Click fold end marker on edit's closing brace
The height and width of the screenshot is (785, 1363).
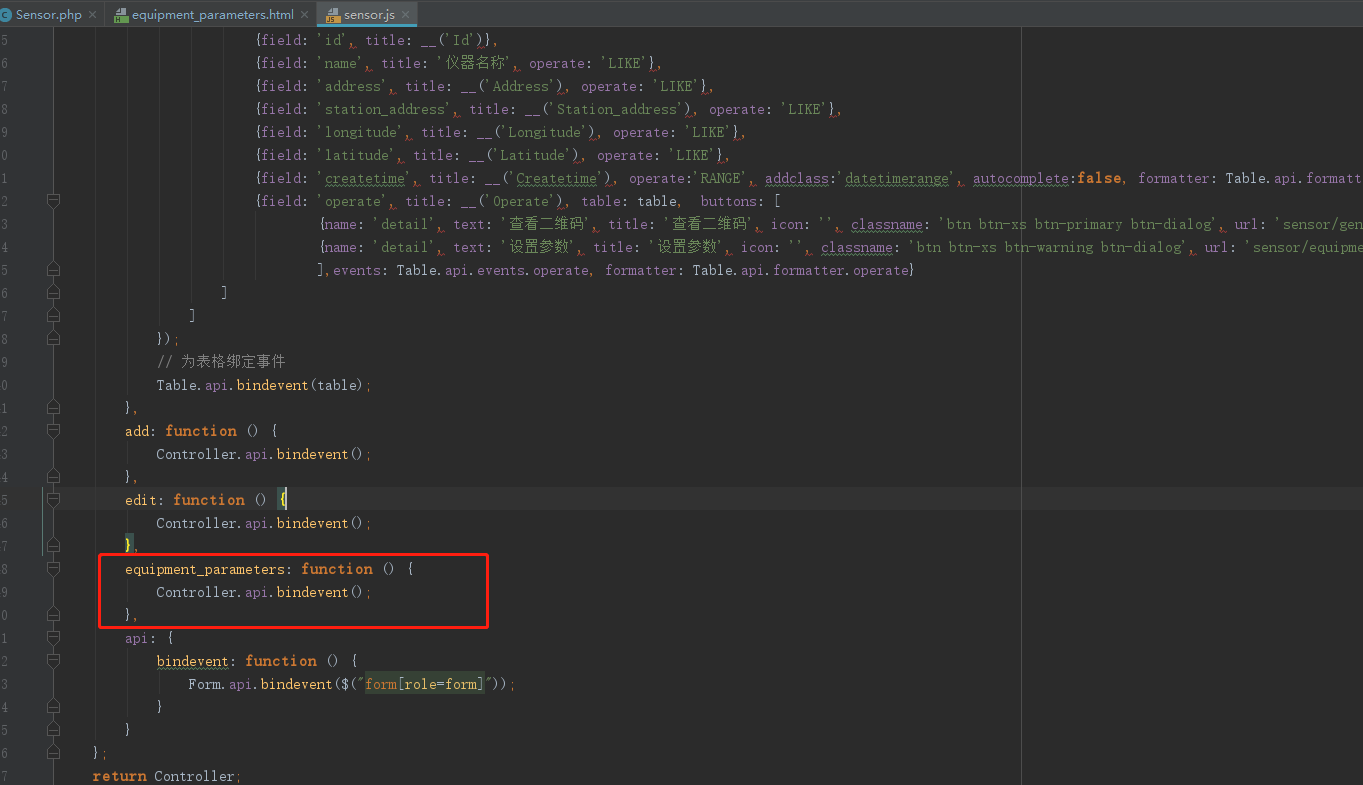53,546
